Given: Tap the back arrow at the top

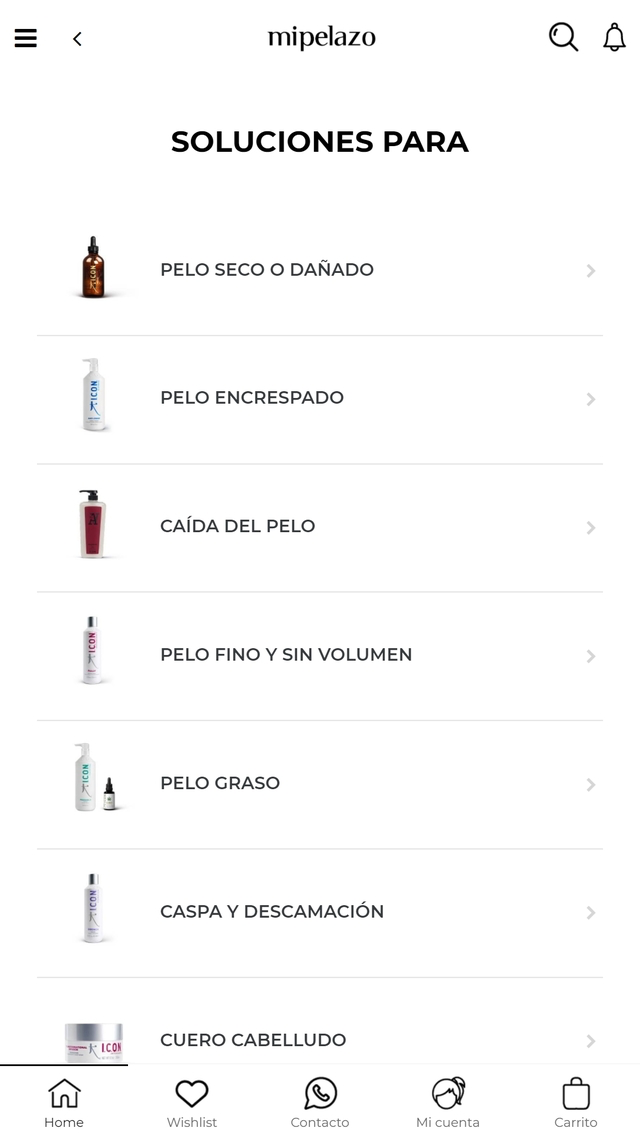Looking at the screenshot, I should [x=77, y=38].
